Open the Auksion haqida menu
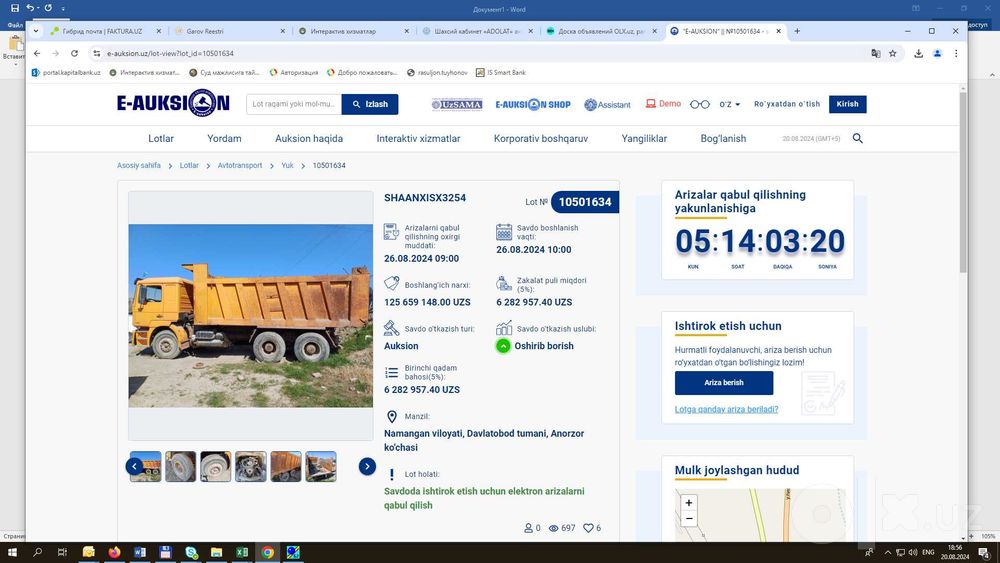Image resolution: width=1000 pixels, height=563 pixels. pyautogui.click(x=309, y=138)
